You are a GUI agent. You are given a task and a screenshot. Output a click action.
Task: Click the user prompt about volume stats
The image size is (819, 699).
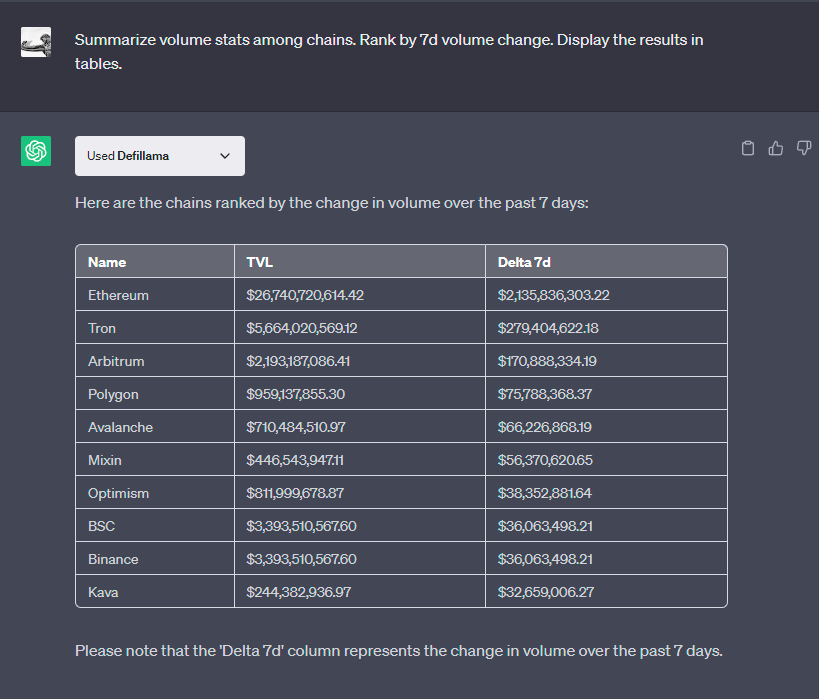point(389,51)
